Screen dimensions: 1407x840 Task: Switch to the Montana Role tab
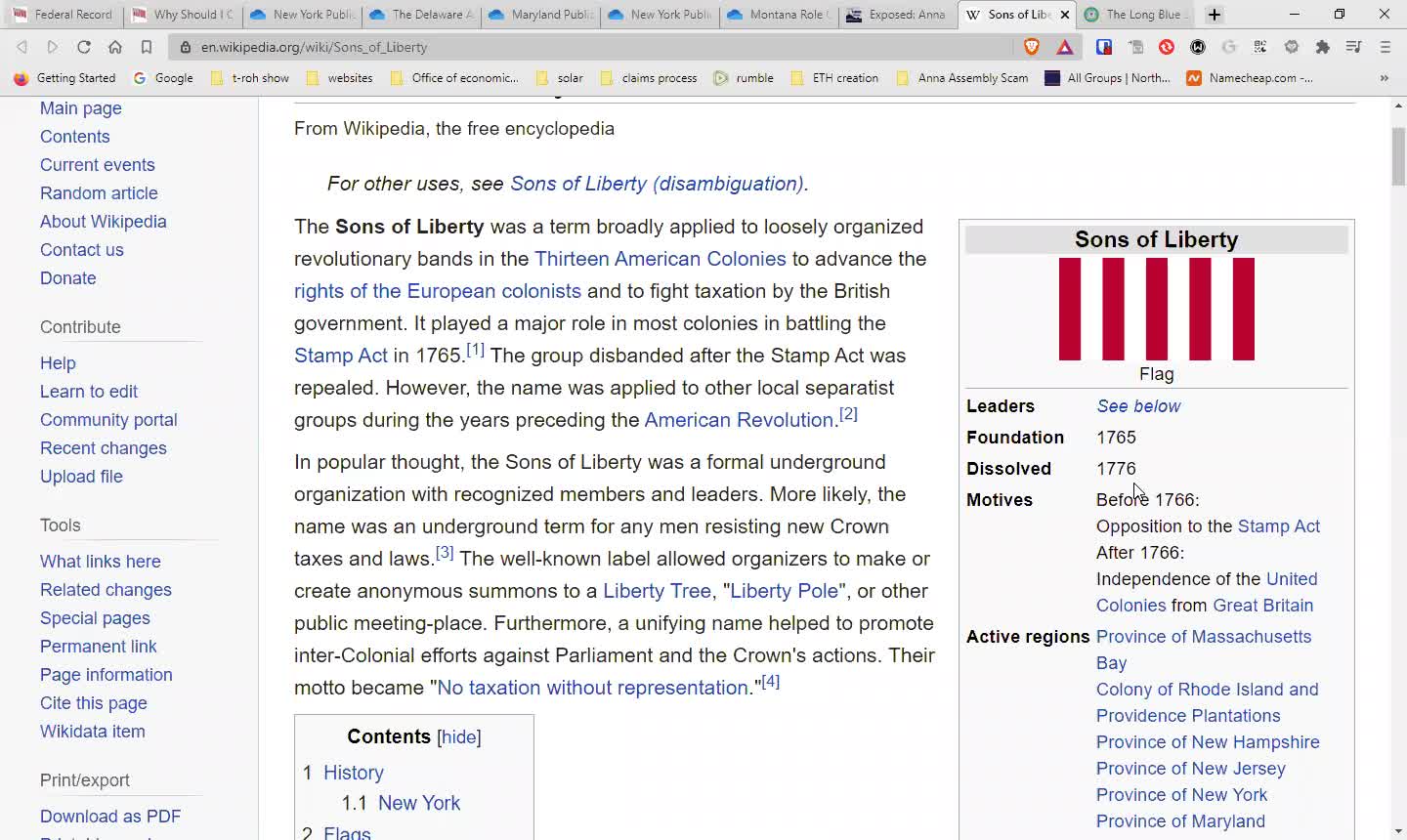(778, 15)
